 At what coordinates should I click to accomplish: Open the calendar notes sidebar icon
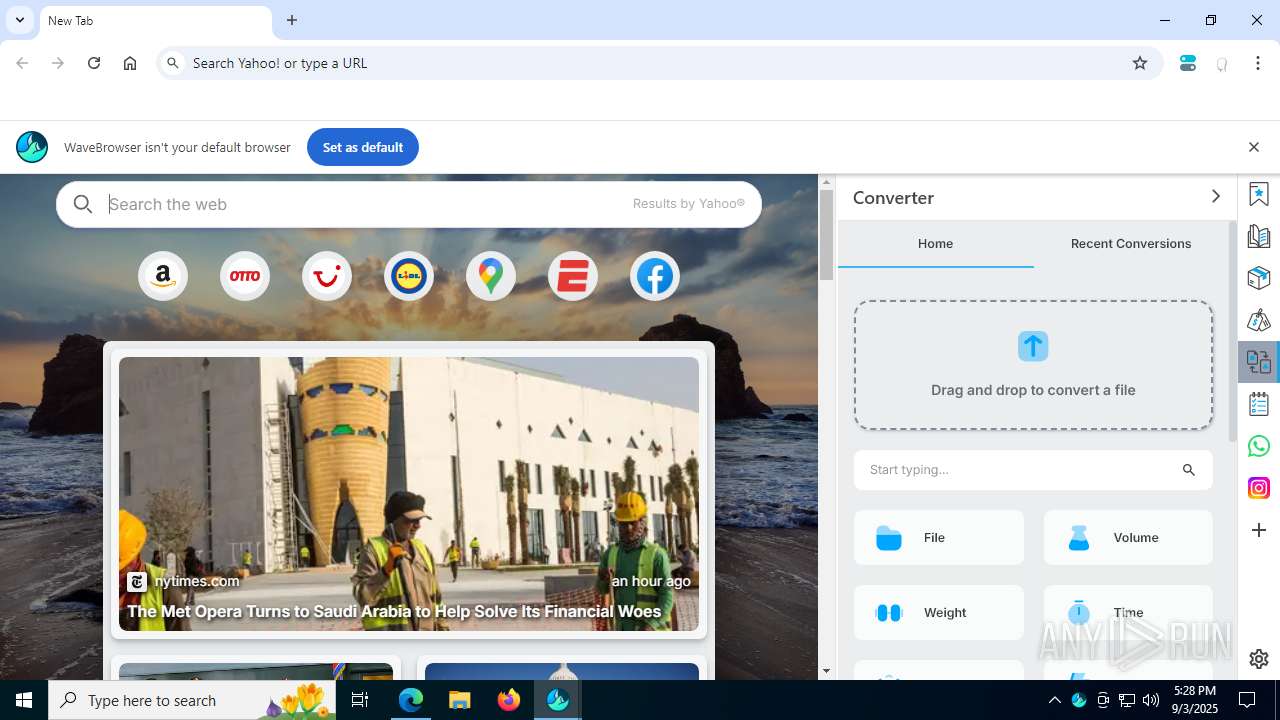click(1259, 404)
